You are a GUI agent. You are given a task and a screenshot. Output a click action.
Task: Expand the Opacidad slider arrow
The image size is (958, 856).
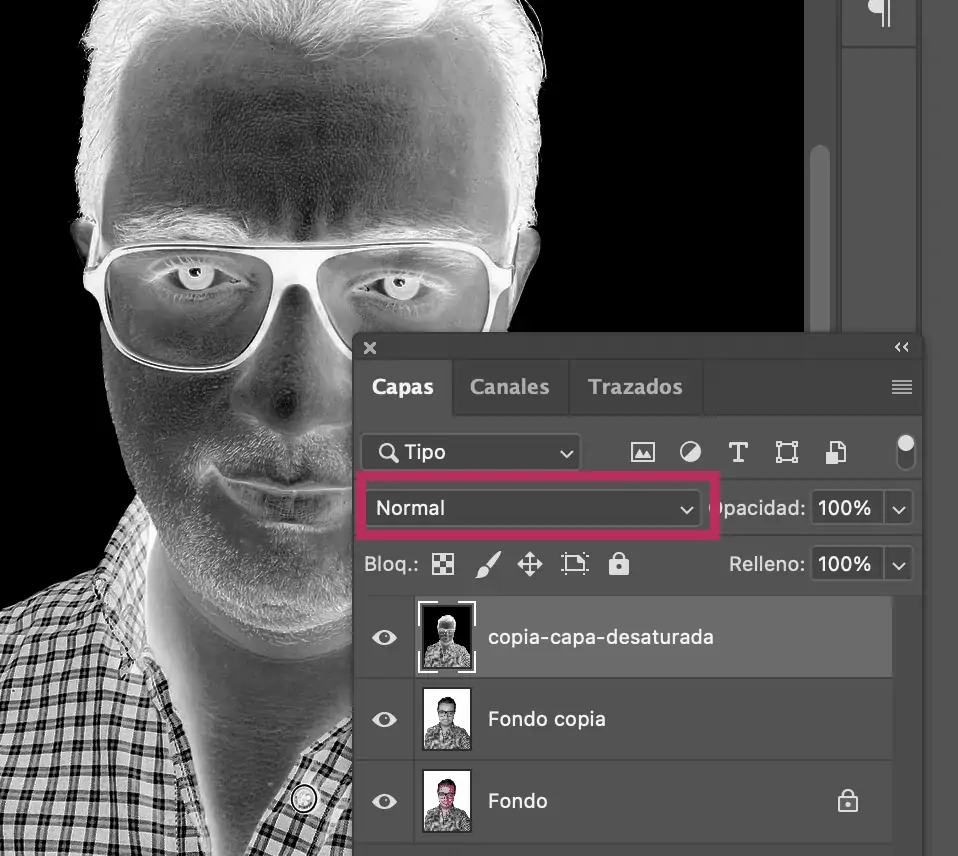pyautogui.click(x=899, y=508)
